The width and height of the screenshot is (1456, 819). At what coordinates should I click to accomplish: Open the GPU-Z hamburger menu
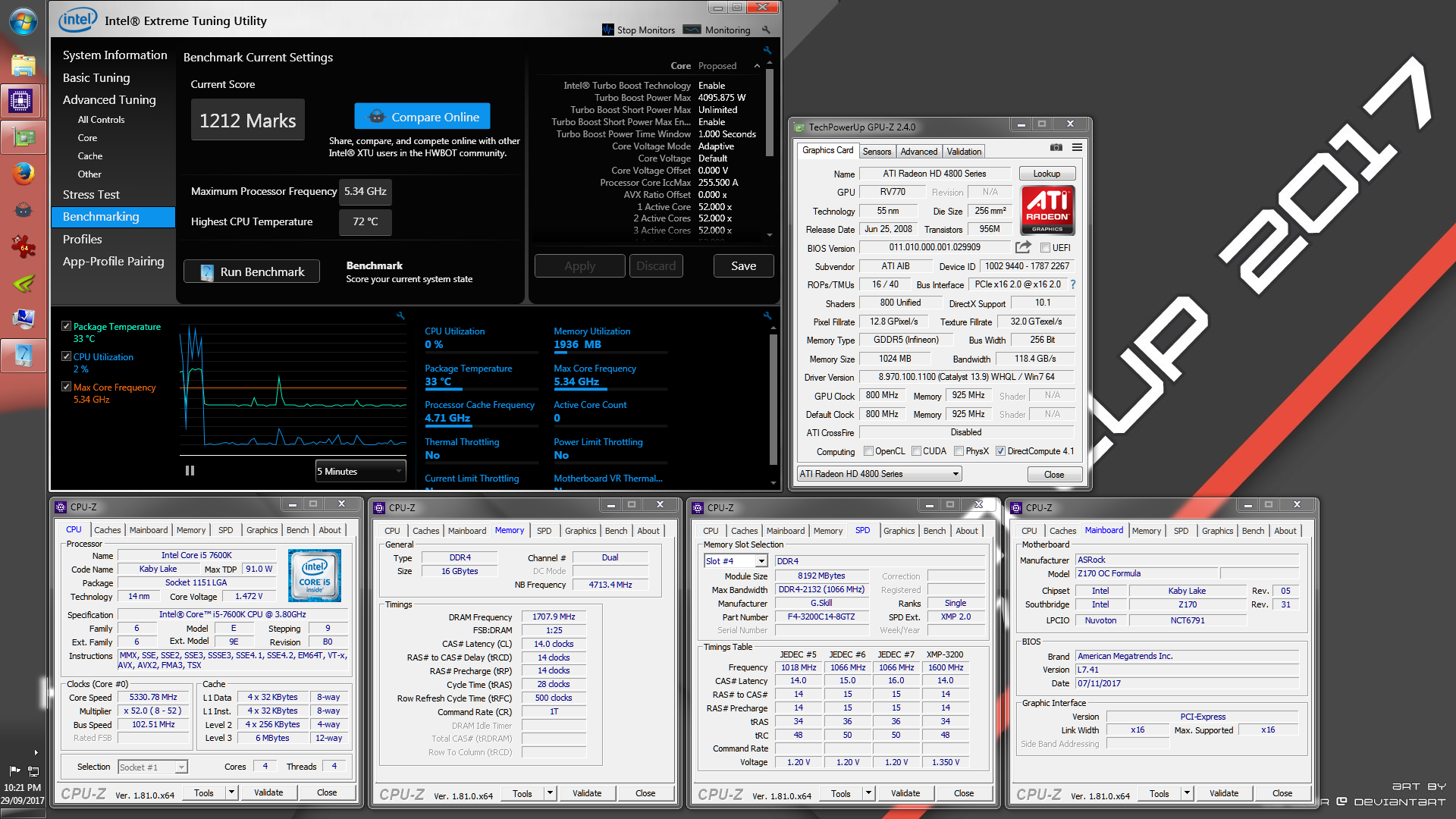pyautogui.click(x=1077, y=147)
